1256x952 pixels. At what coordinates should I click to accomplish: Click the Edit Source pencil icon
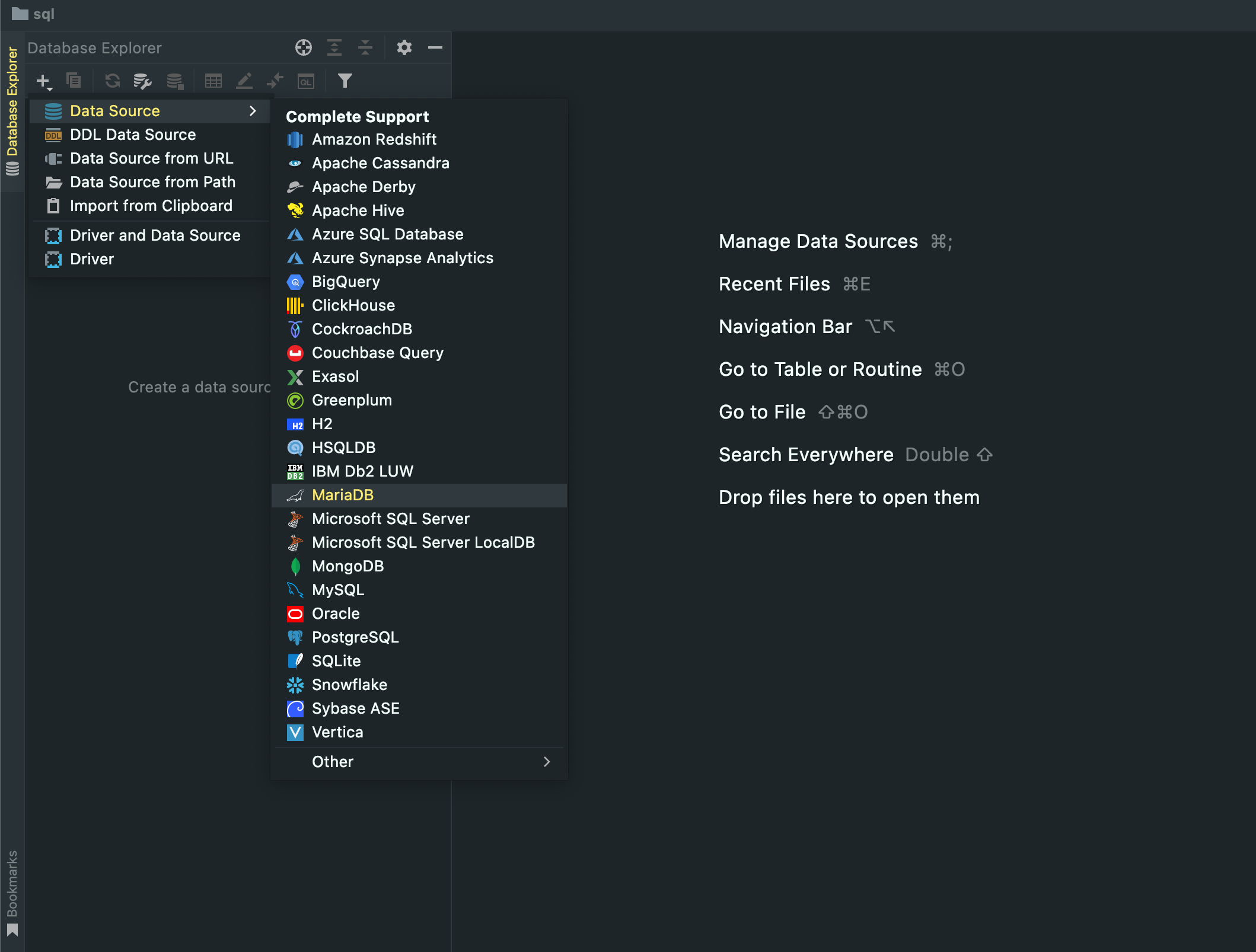click(244, 81)
